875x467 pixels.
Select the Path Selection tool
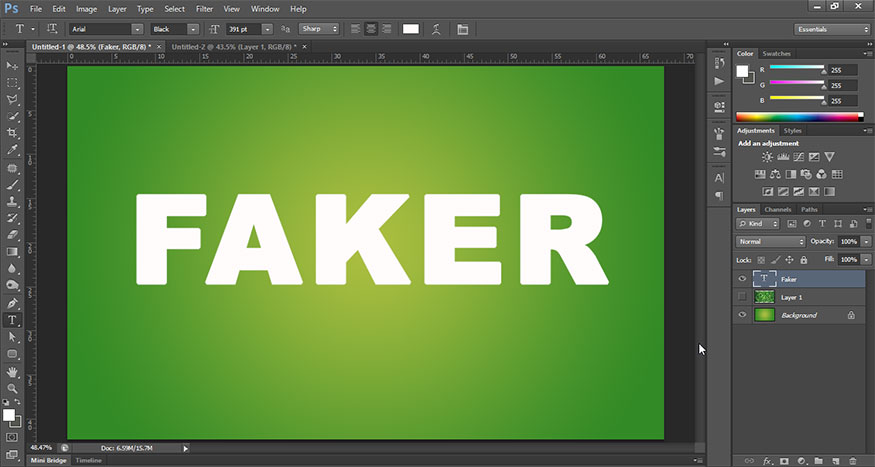(12, 337)
